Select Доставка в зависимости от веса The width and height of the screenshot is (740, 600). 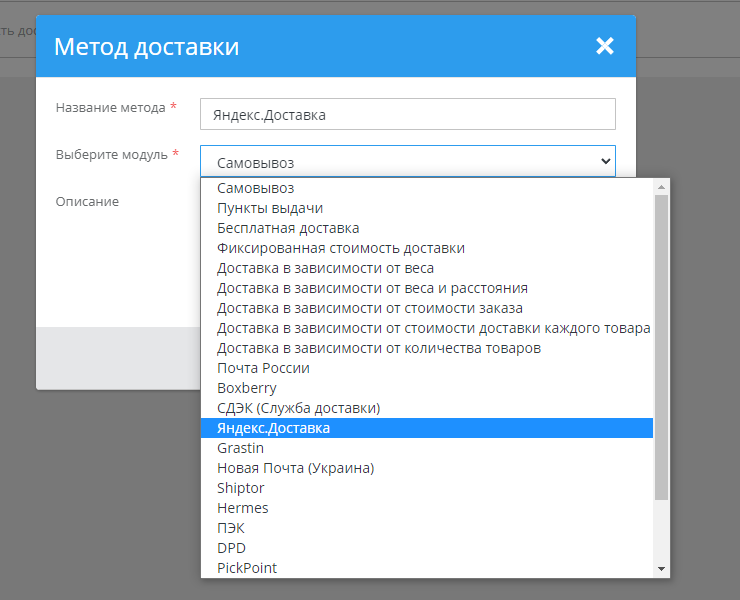(x=325, y=268)
